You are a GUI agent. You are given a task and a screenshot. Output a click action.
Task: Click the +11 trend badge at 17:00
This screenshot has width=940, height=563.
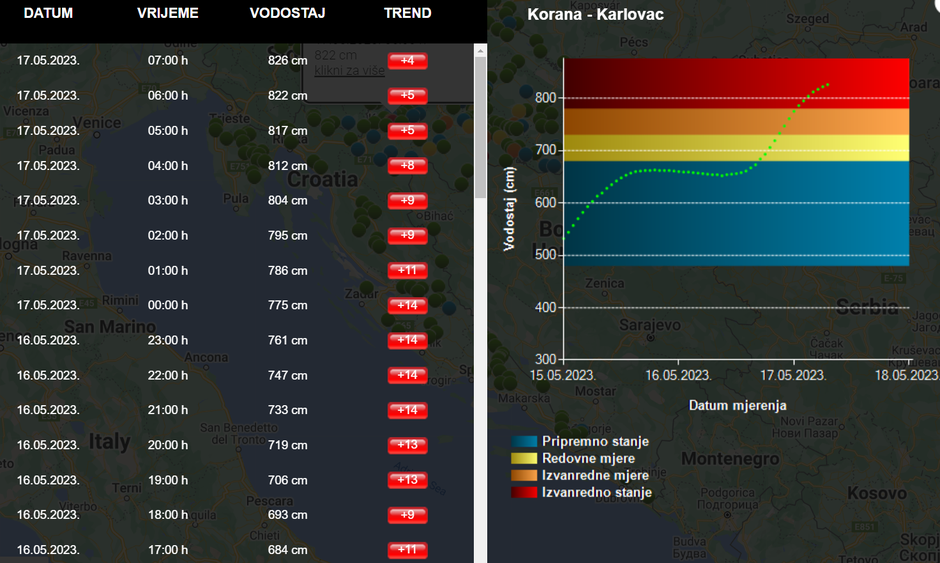(x=407, y=550)
